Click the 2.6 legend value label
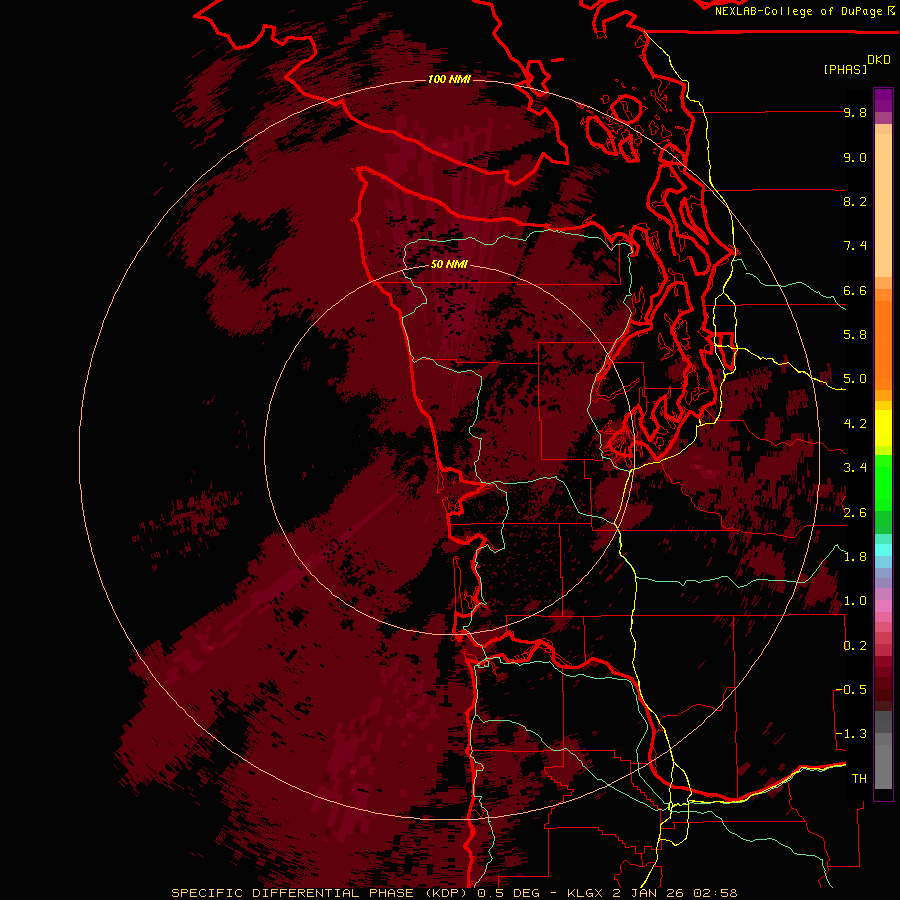This screenshot has height=900, width=900. pyautogui.click(x=855, y=513)
